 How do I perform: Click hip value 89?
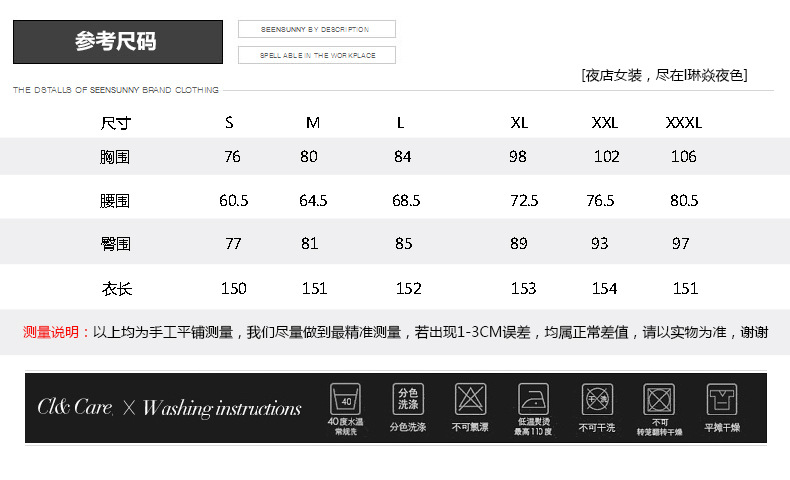pyautogui.click(x=519, y=244)
